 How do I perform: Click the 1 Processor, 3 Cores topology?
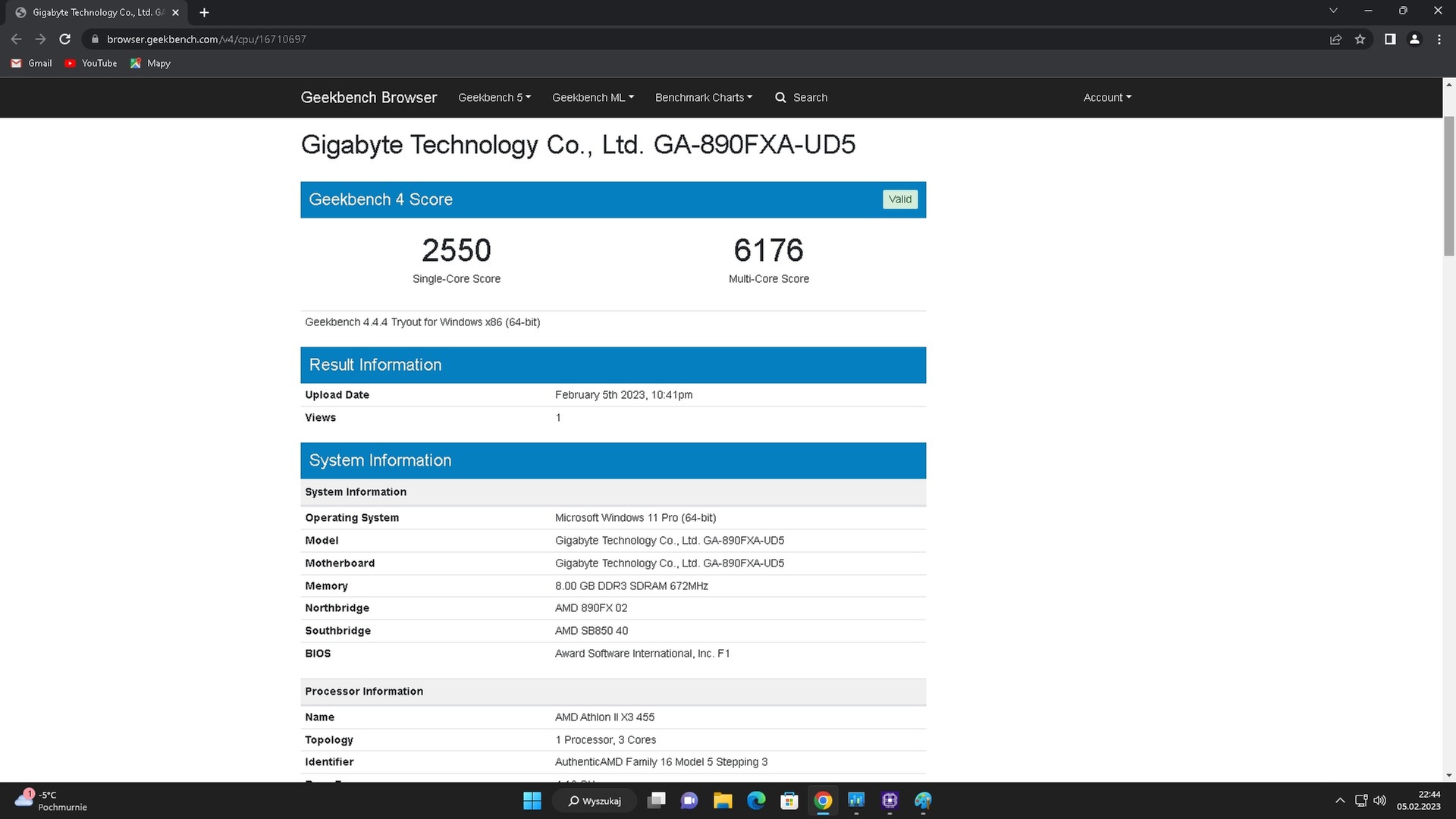coord(606,740)
